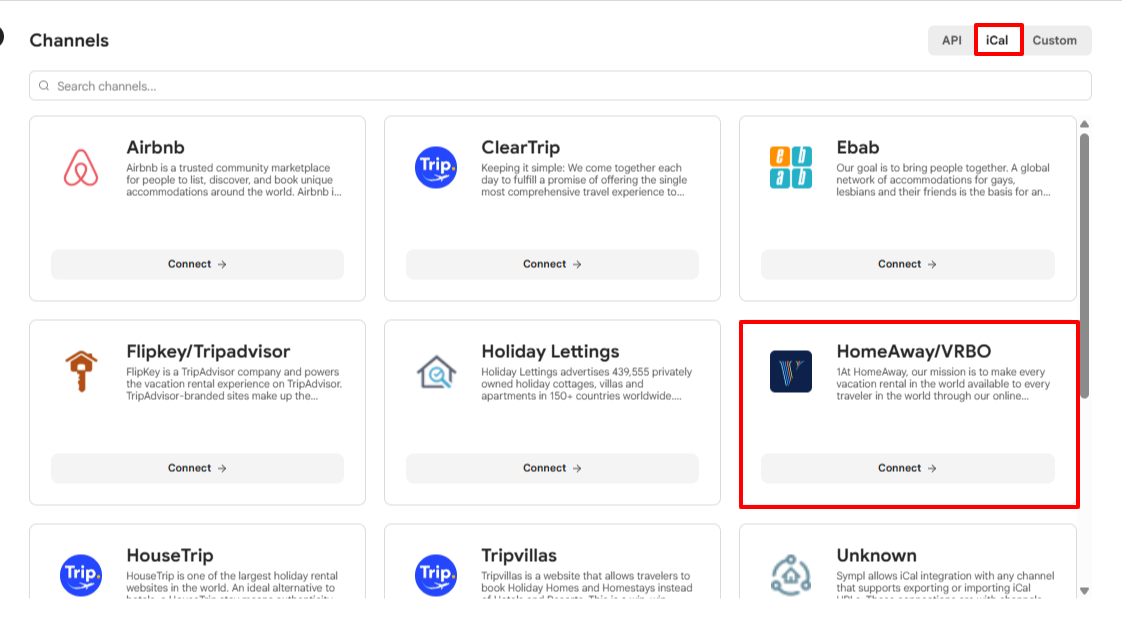Connect the Flipkey/Tripadvisor channel
The width and height of the screenshot is (1122, 618).
coord(197,468)
